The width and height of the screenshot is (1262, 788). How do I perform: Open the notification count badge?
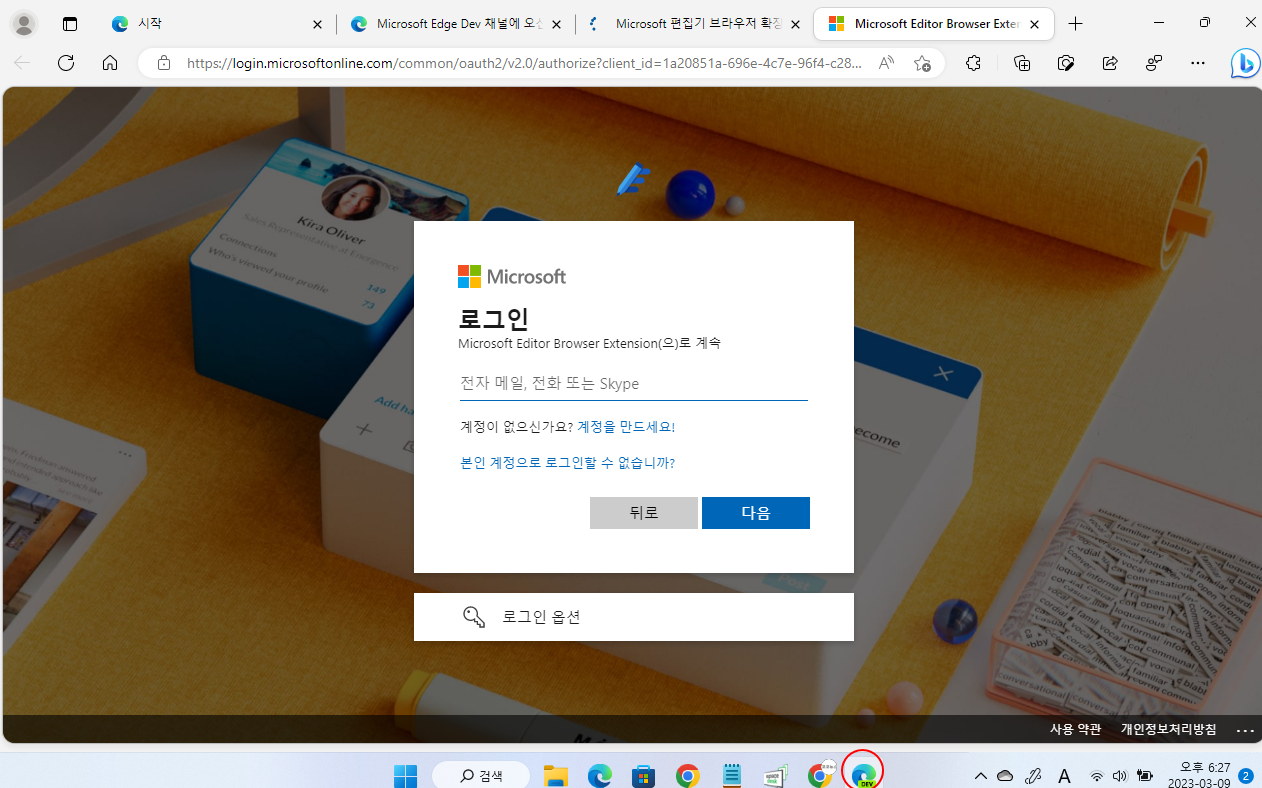coord(1246,775)
